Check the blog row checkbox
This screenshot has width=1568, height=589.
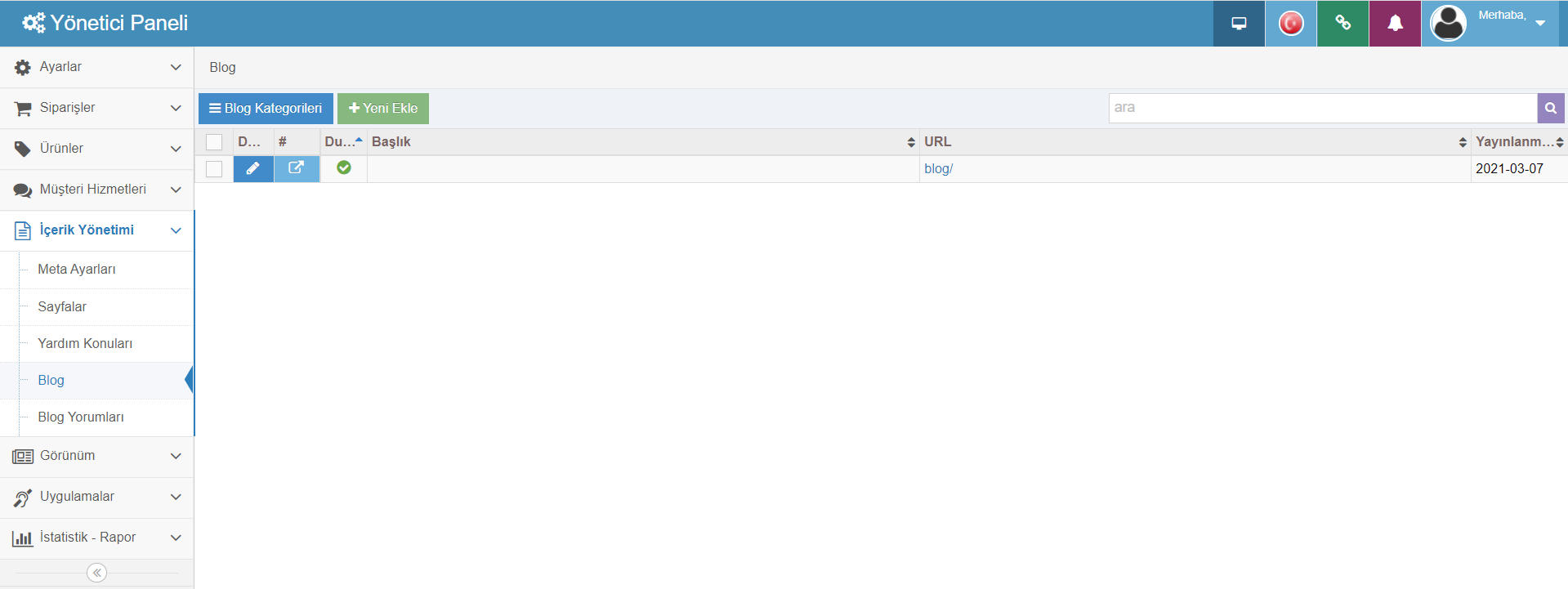pos(214,169)
